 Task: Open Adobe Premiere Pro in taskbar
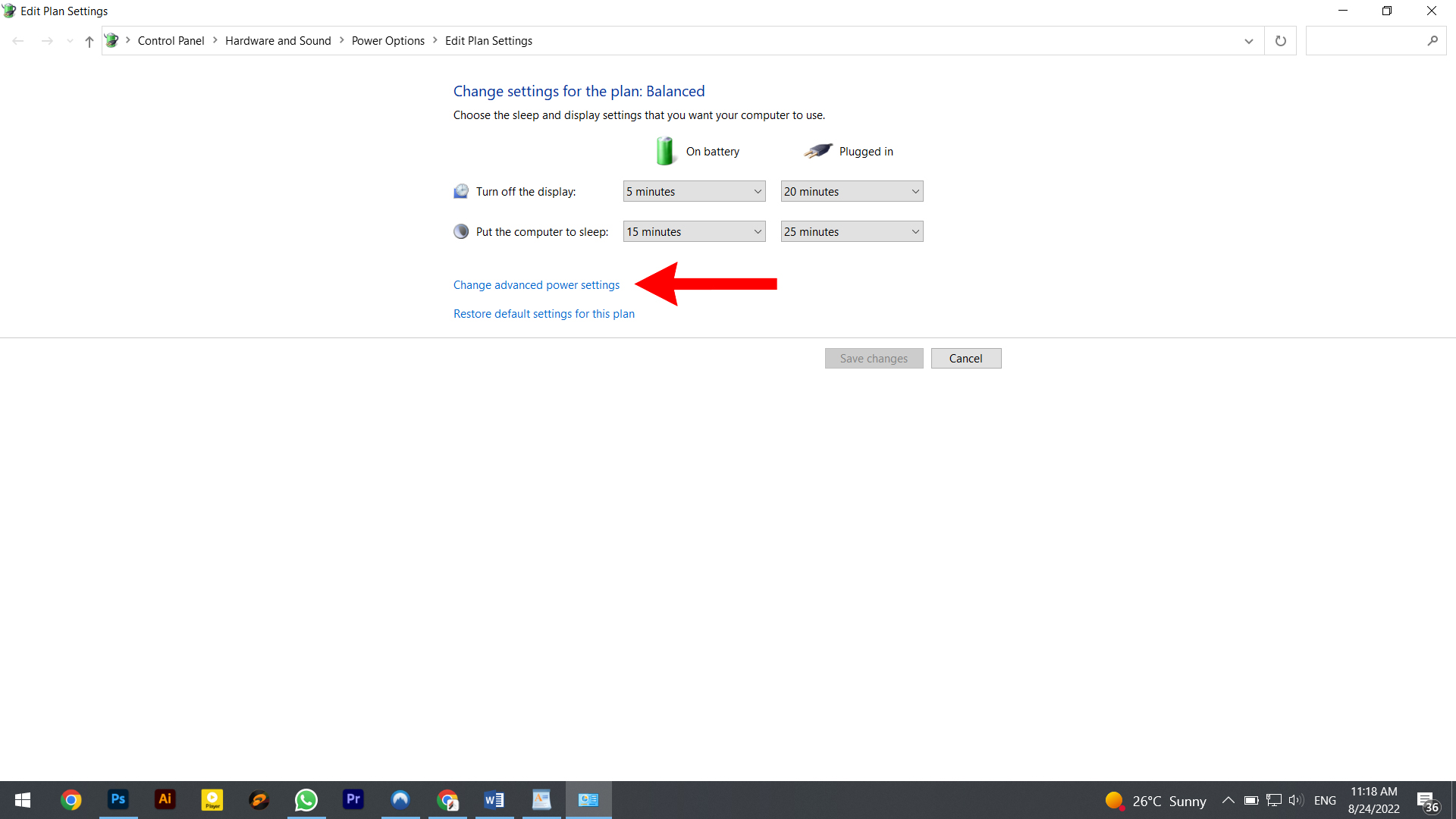coord(353,800)
